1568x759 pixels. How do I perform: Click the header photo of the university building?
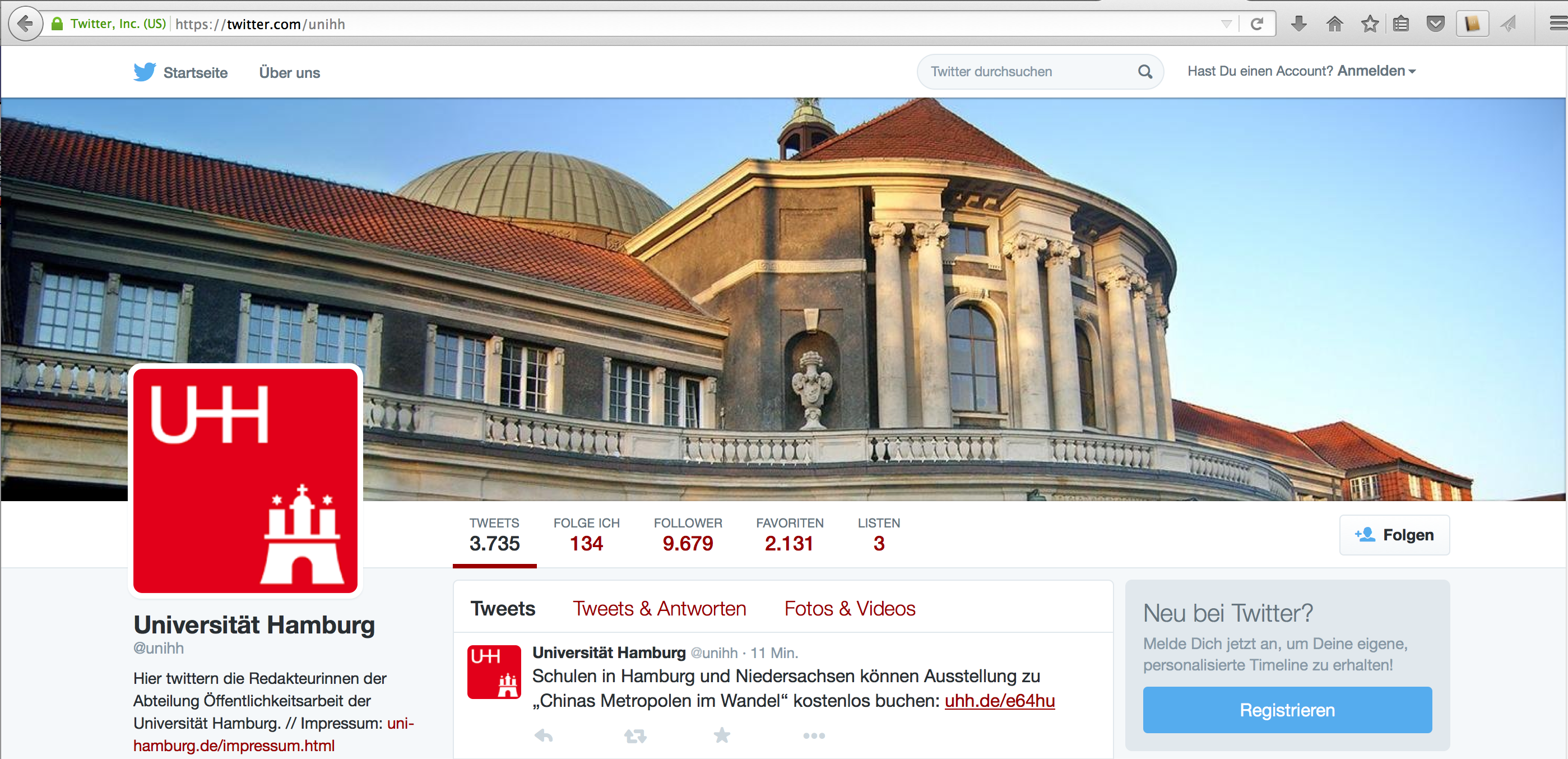[783, 299]
